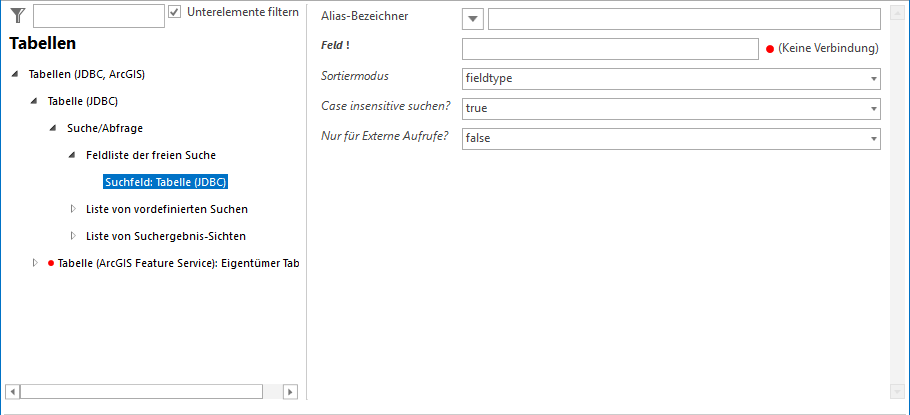Collapse the Suche/Abfrage node
Screen dimensions: 910x415
click(x=54, y=128)
